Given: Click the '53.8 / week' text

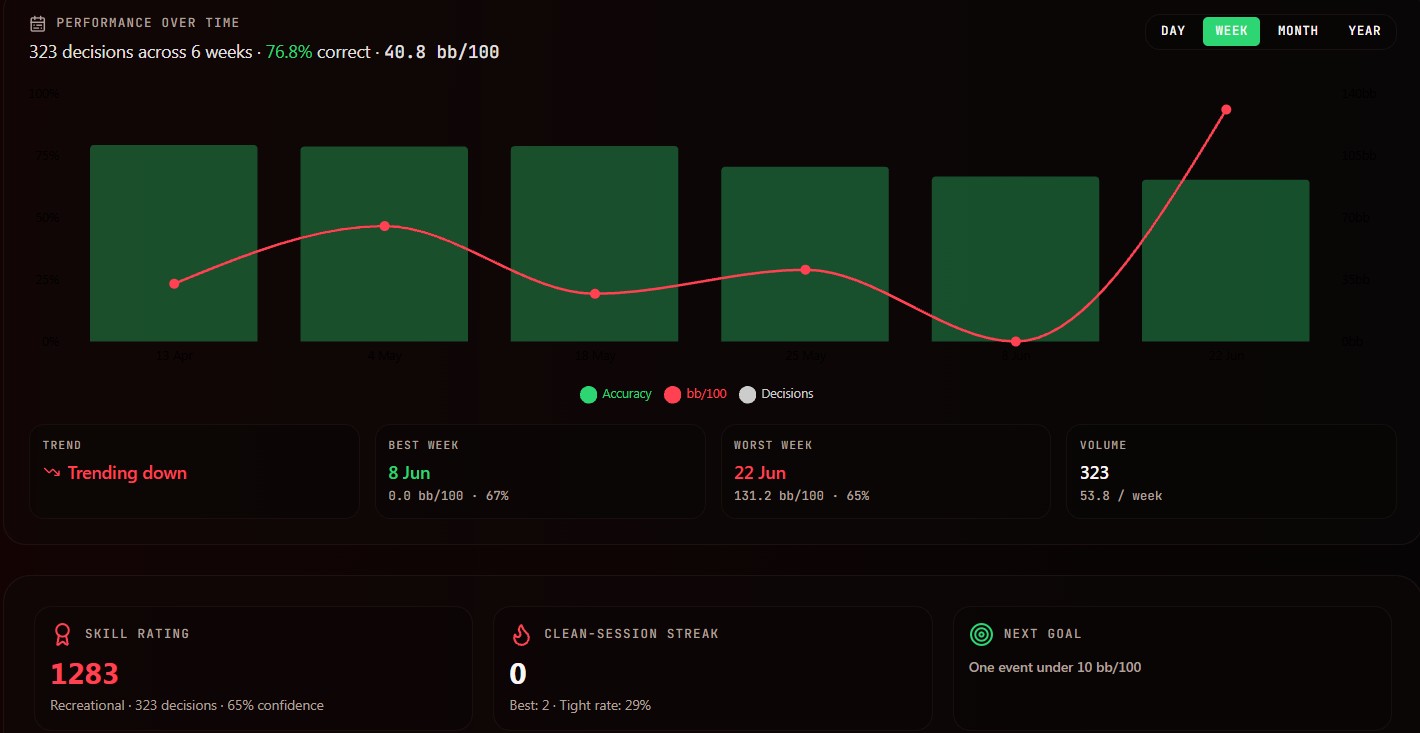Looking at the screenshot, I should [1121, 496].
